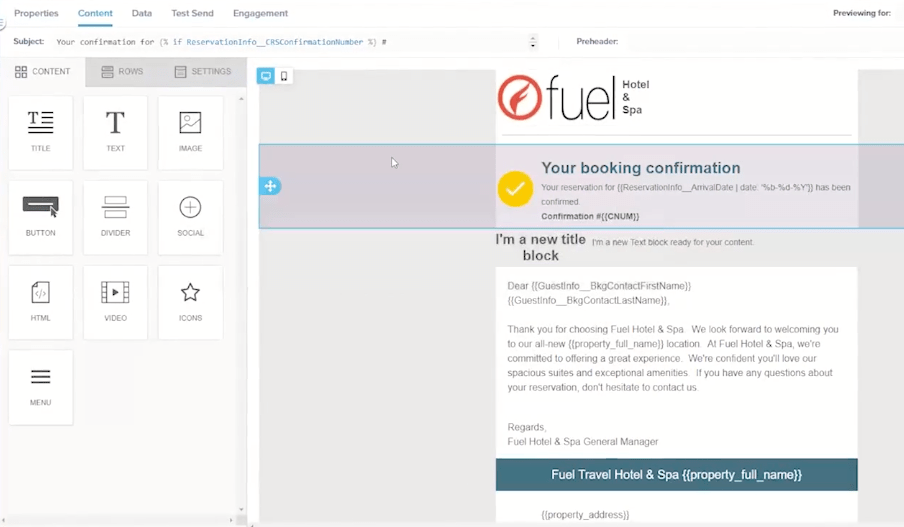The width and height of the screenshot is (904, 527).
Task: Click the 'I'm a new Text block' placeholder
Action: point(672,242)
